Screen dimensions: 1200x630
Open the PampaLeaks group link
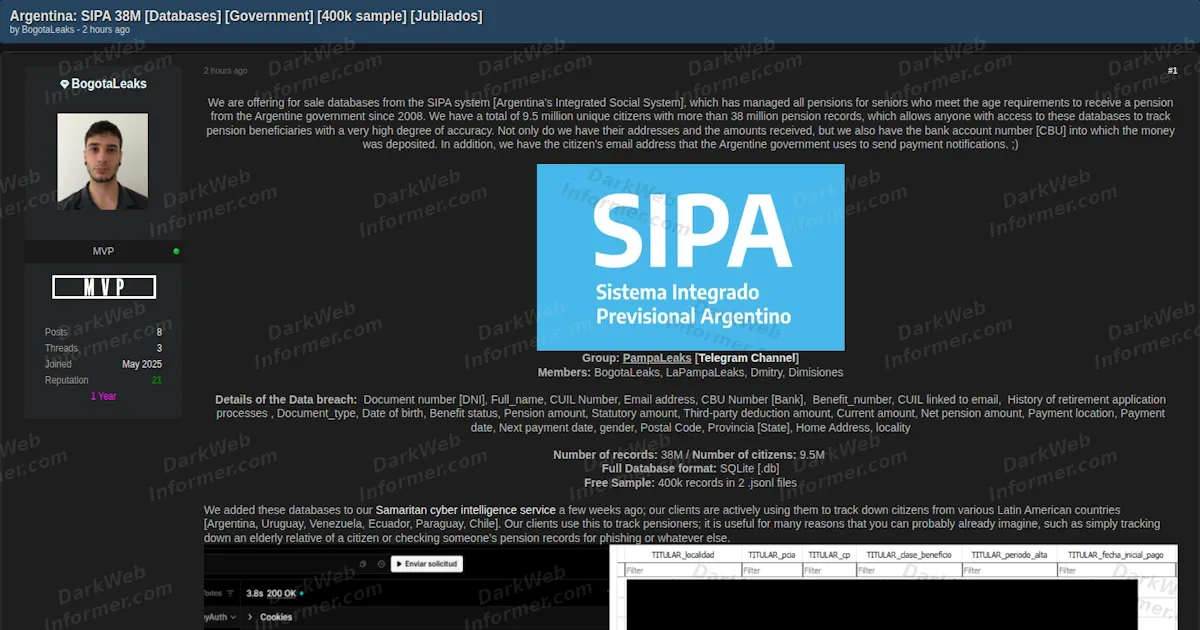[x=657, y=358]
